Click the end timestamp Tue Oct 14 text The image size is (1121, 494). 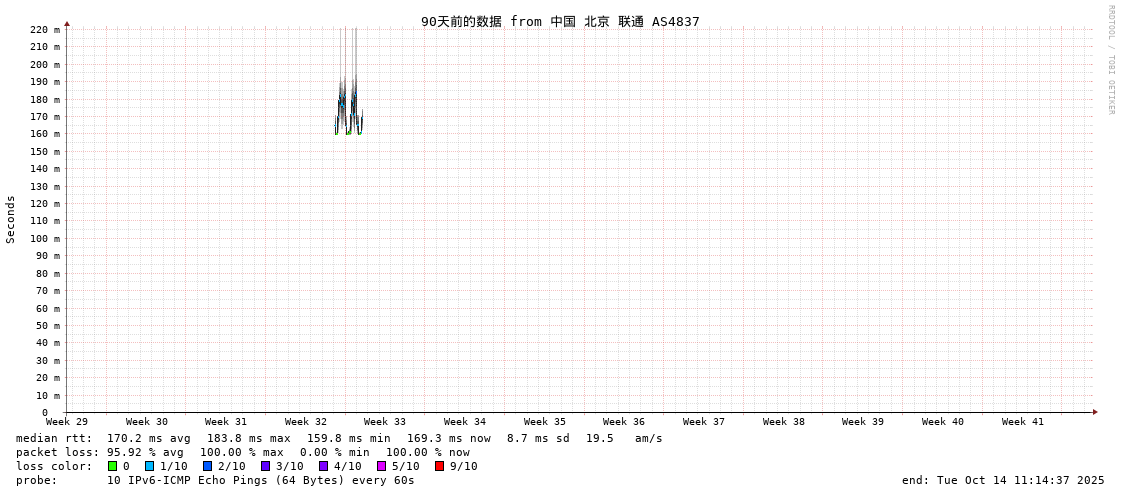click(1003, 480)
